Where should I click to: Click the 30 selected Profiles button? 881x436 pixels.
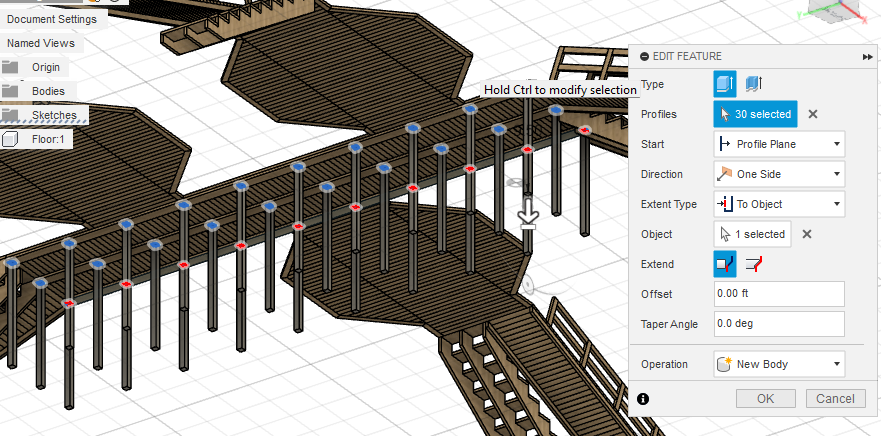(756, 114)
